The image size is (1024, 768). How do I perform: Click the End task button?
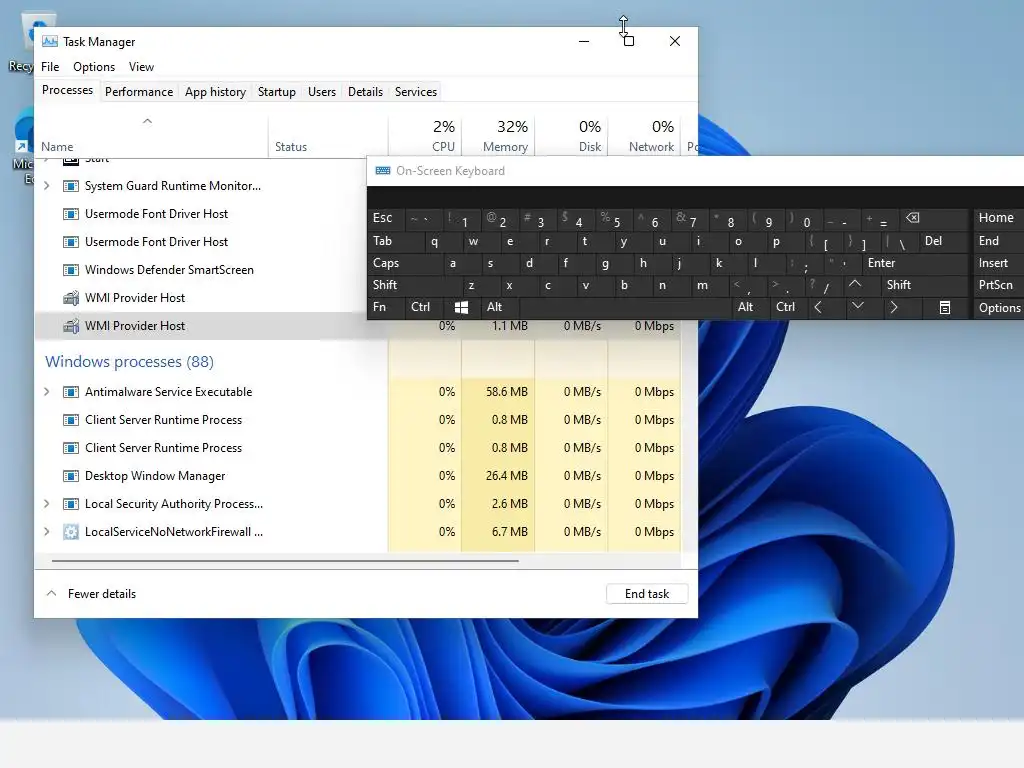click(x=647, y=594)
